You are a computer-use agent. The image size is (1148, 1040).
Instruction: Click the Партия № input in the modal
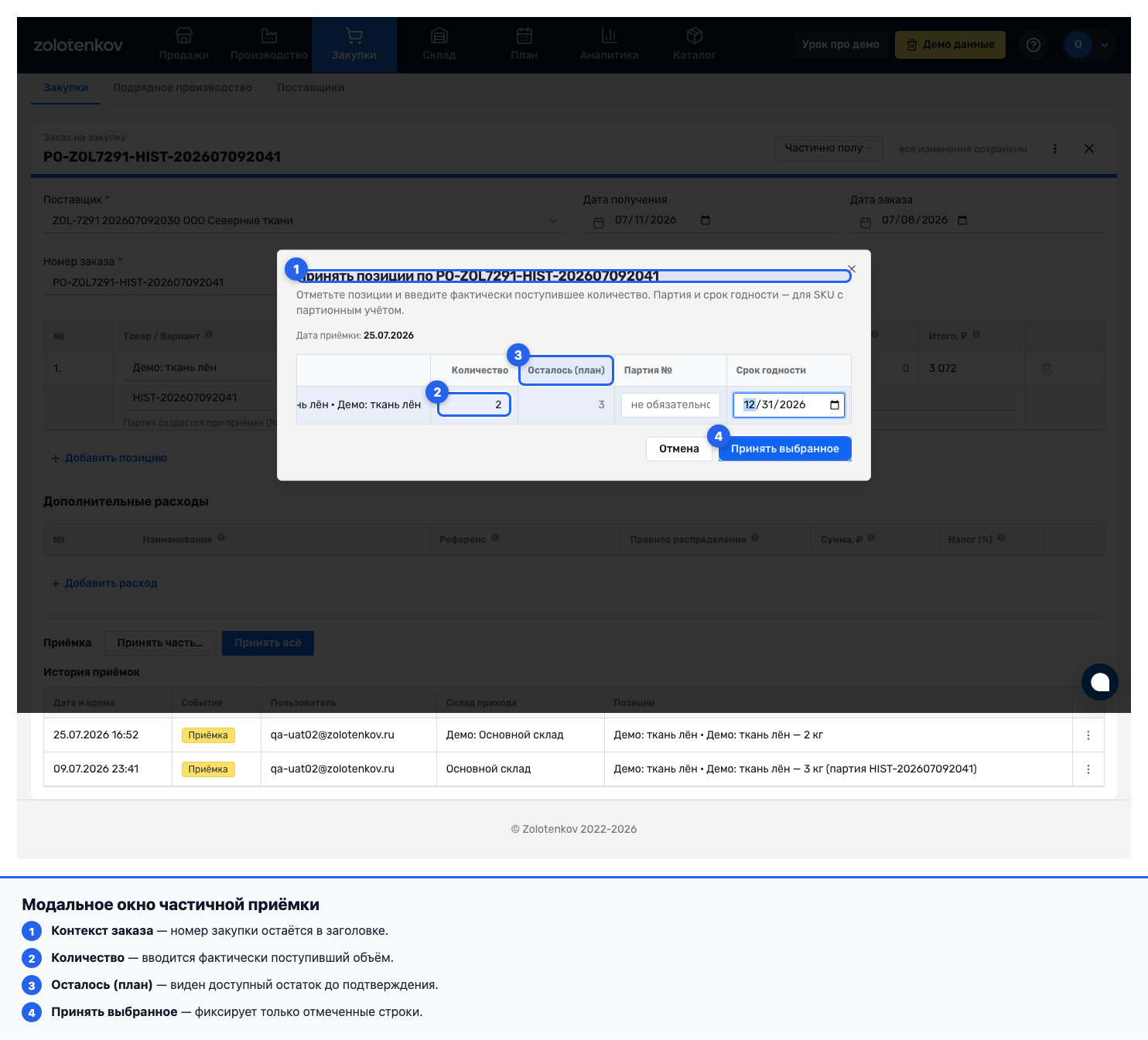click(670, 404)
